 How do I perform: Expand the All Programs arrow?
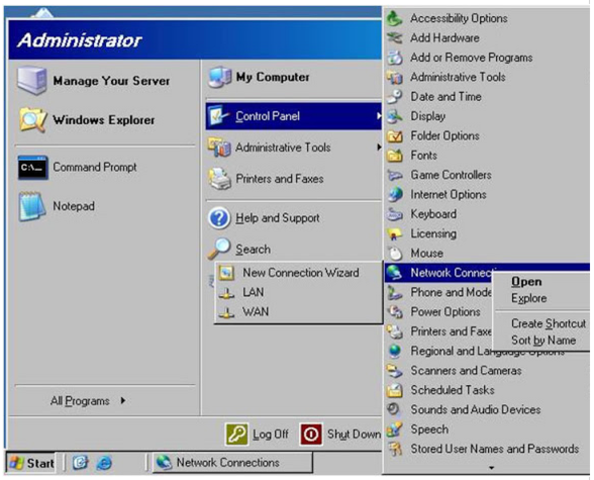[123, 400]
